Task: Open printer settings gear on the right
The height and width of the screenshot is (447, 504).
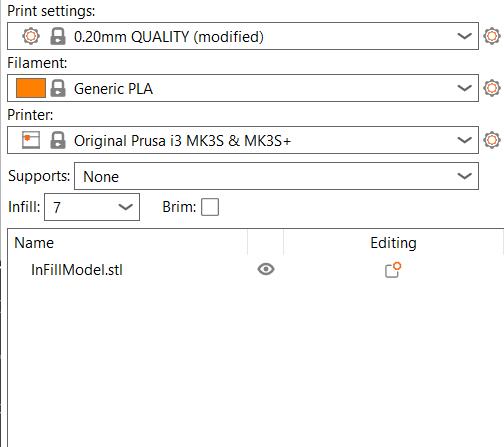Action: (492, 140)
